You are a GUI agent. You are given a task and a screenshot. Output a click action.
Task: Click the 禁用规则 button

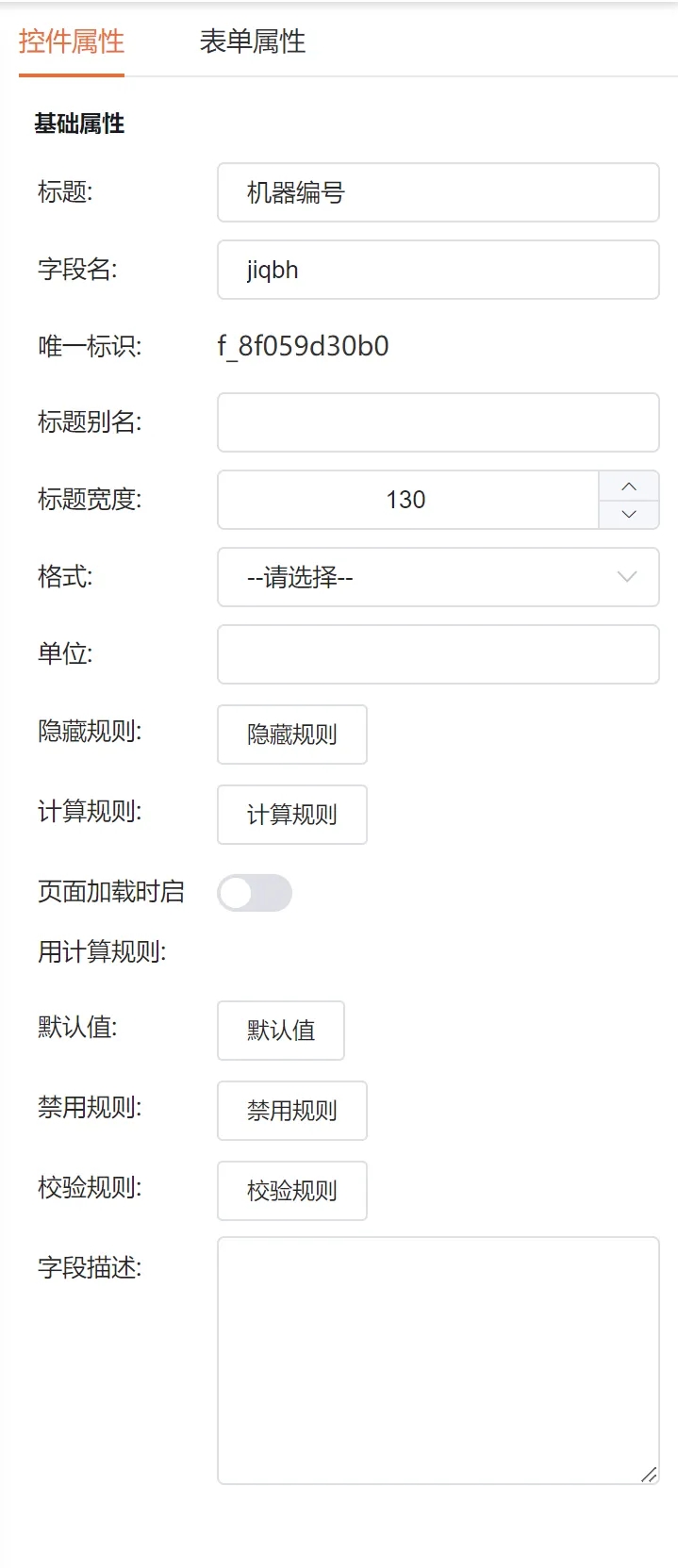pyautogui.click(x=292, y=1111)
